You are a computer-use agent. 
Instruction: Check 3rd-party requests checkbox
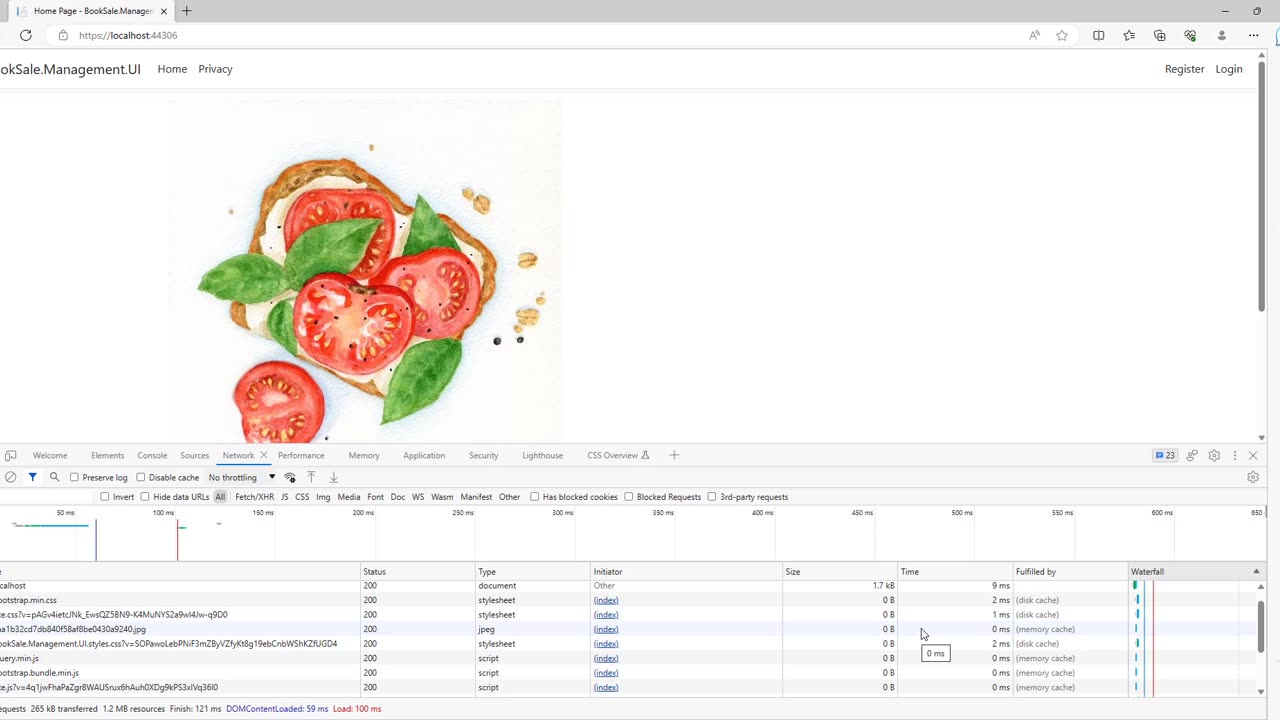pyautogui.click(x=712, y=496)
